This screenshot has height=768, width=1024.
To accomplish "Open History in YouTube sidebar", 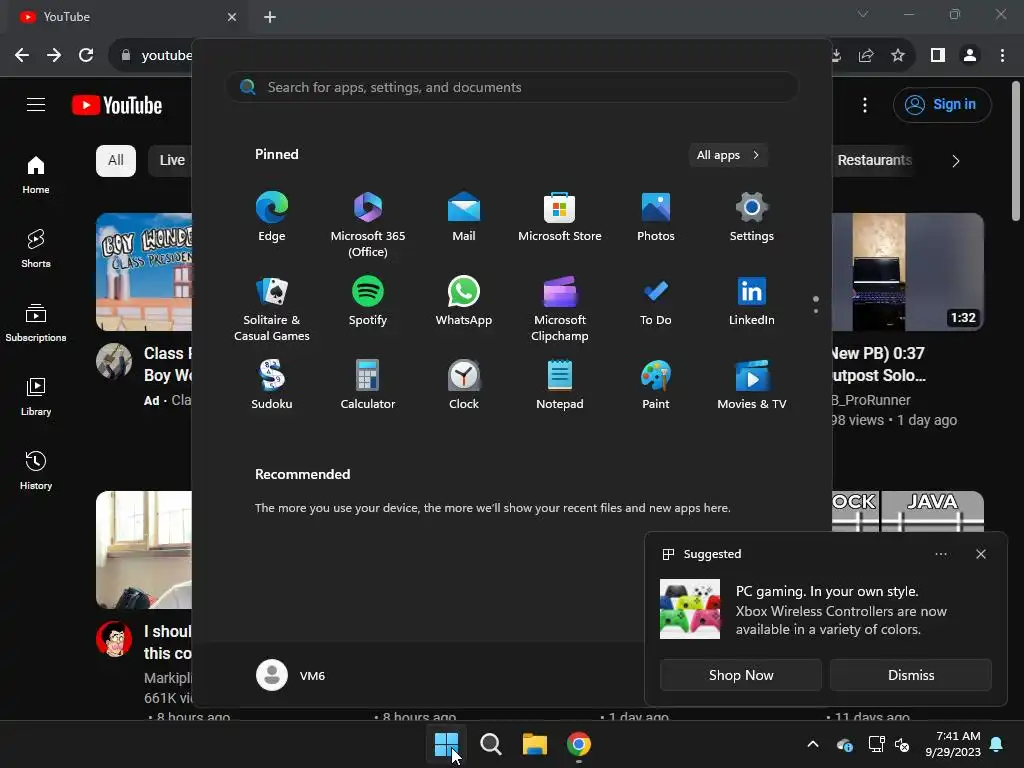I will pos(36,470).
